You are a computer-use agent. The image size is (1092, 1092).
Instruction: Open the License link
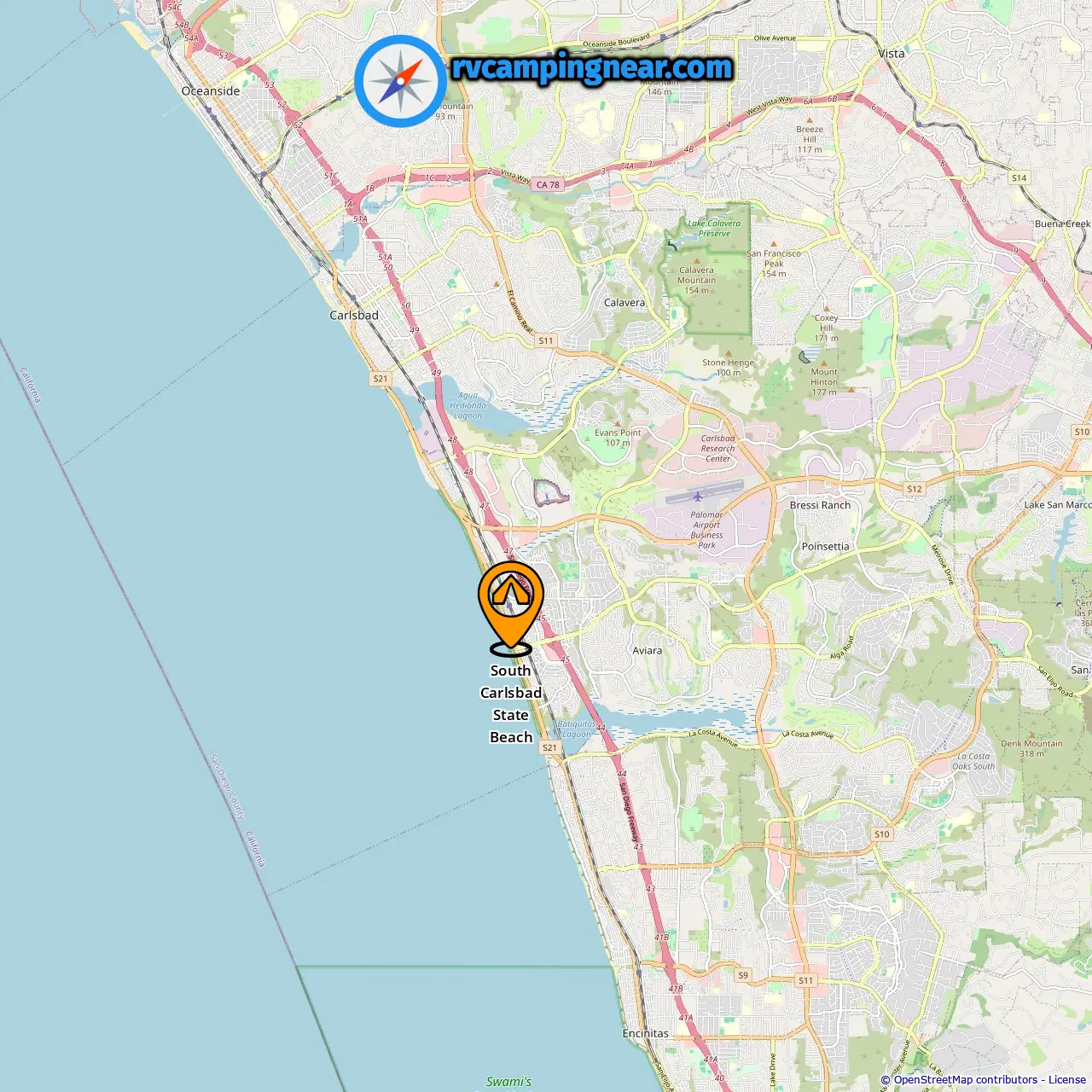(1067, 1080)
